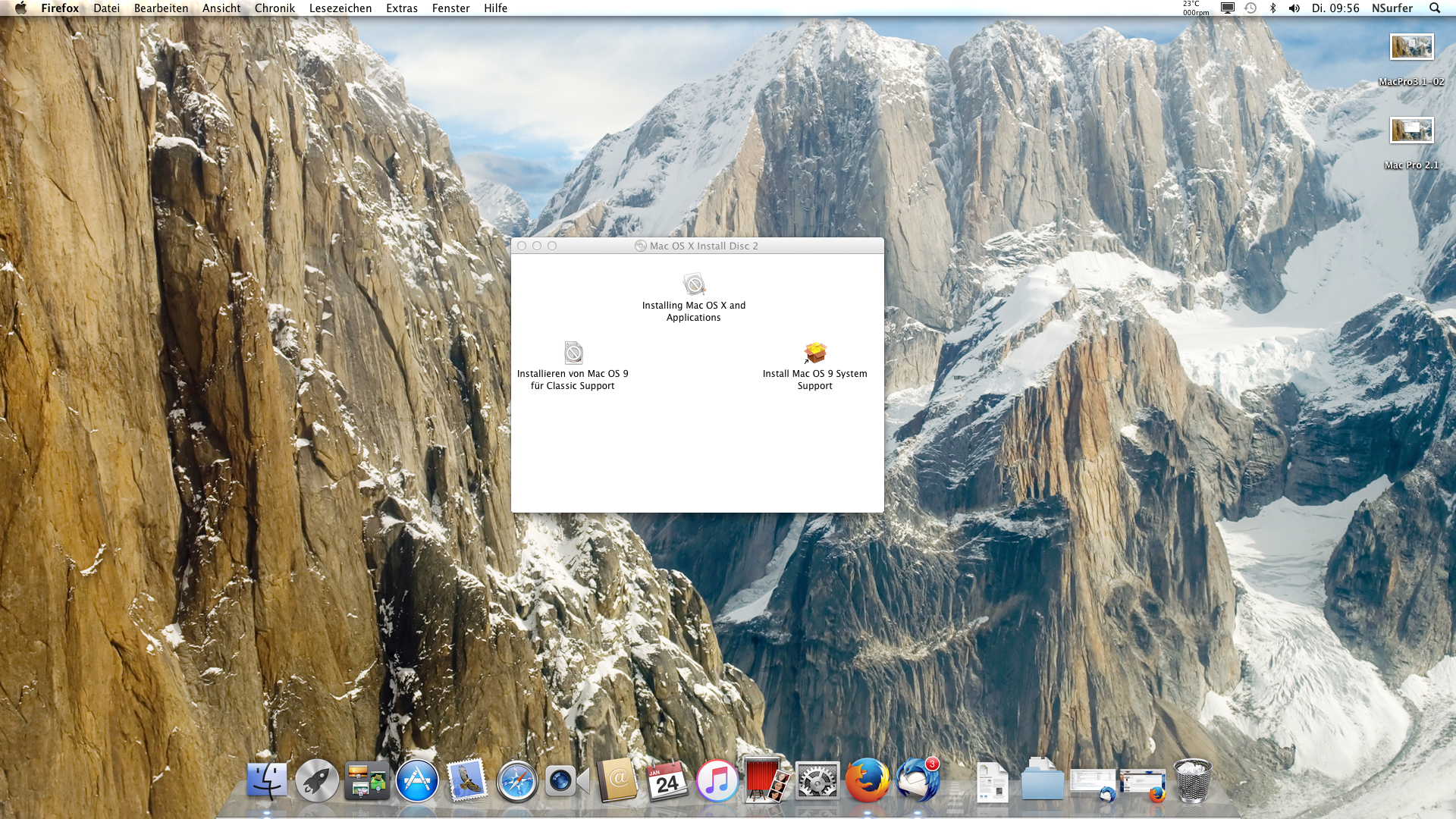Click the Spotlight search magnifier
This screenshot has width=1456, height=819.
pyautogui.click(x=1434, y=8)
